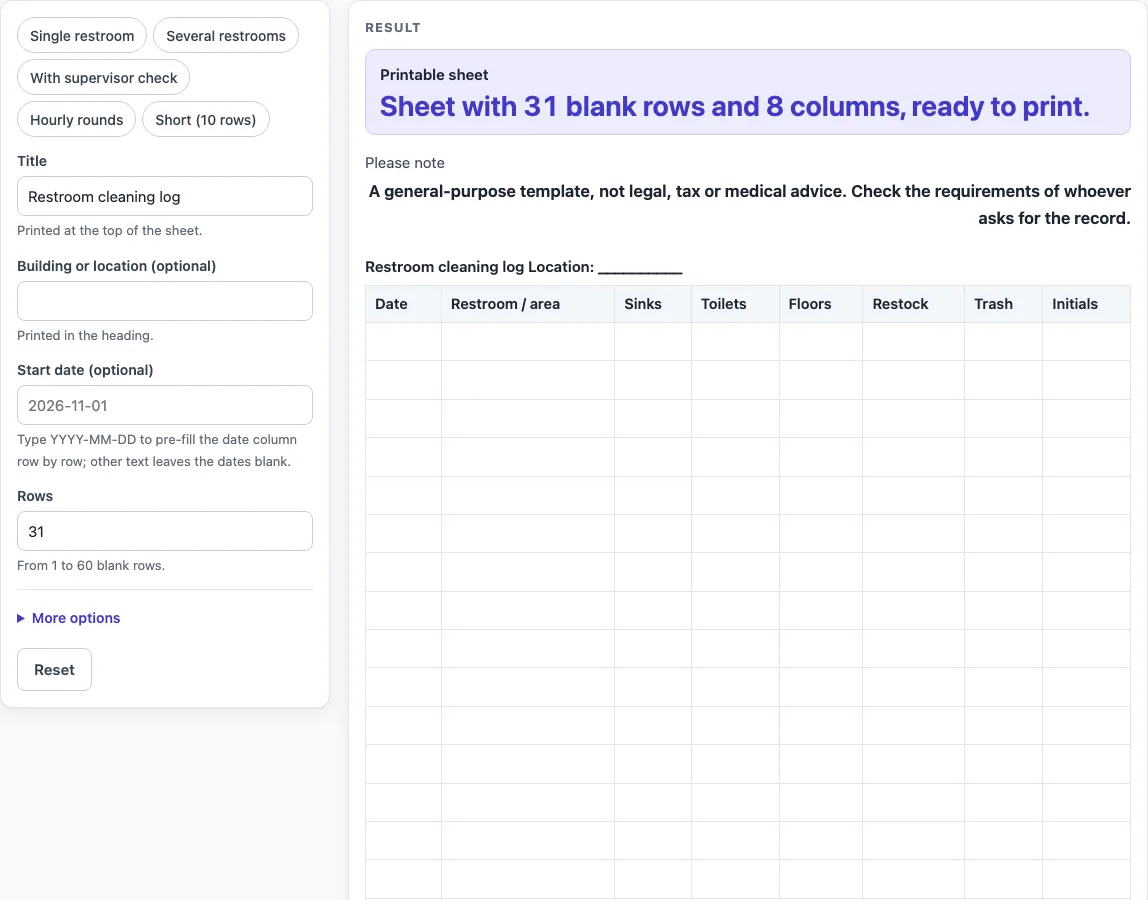Click the 'Restroom cleaning log Location' heading
Screen dimensions: 1148x900
523,267
